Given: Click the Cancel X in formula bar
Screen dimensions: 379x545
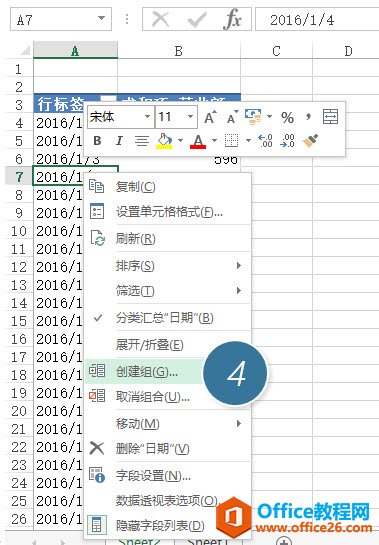Looking at the screenshot, I should click(161, 19).
